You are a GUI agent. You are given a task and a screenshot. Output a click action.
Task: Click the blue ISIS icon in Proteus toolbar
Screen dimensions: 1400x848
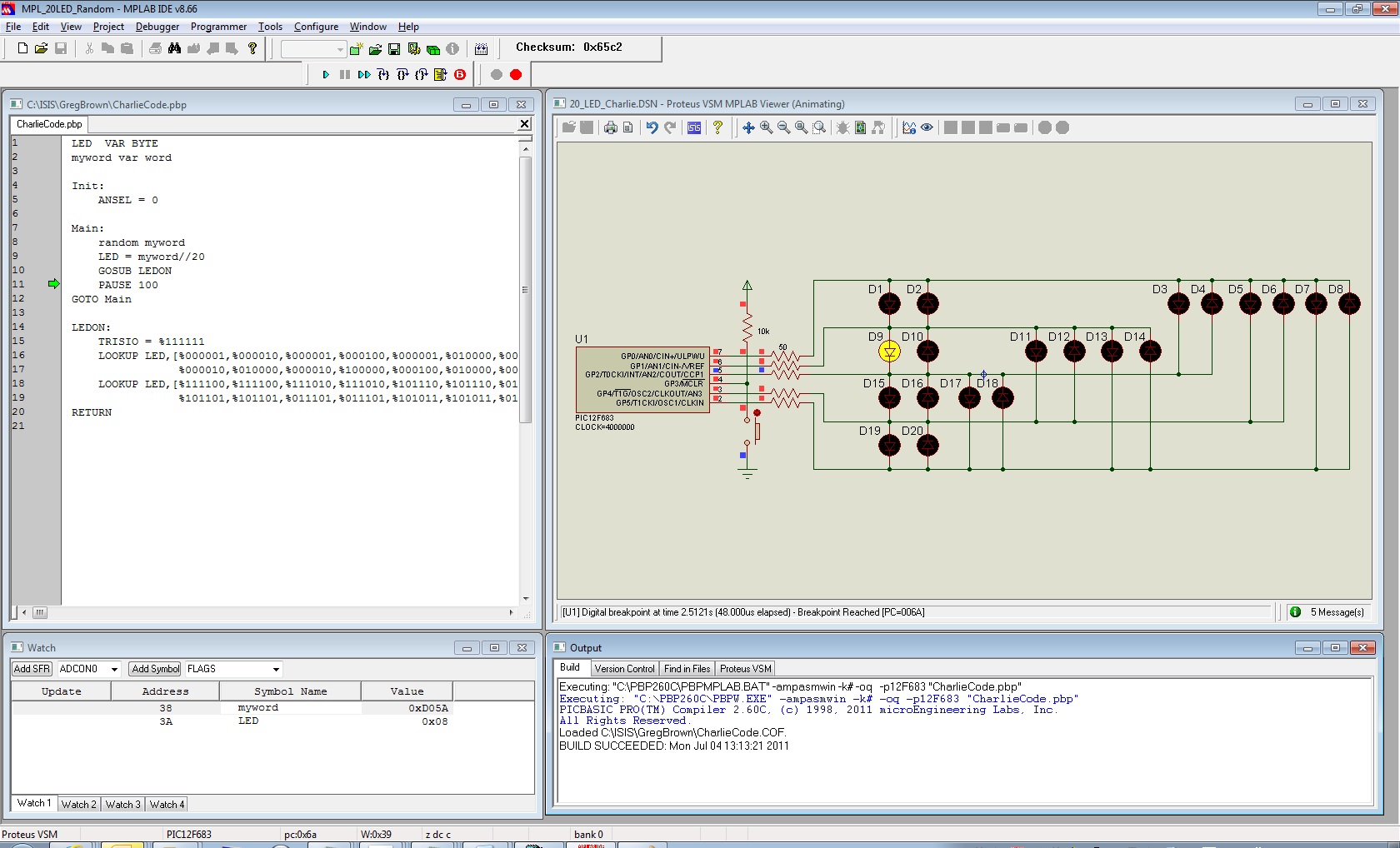[694, 127]
